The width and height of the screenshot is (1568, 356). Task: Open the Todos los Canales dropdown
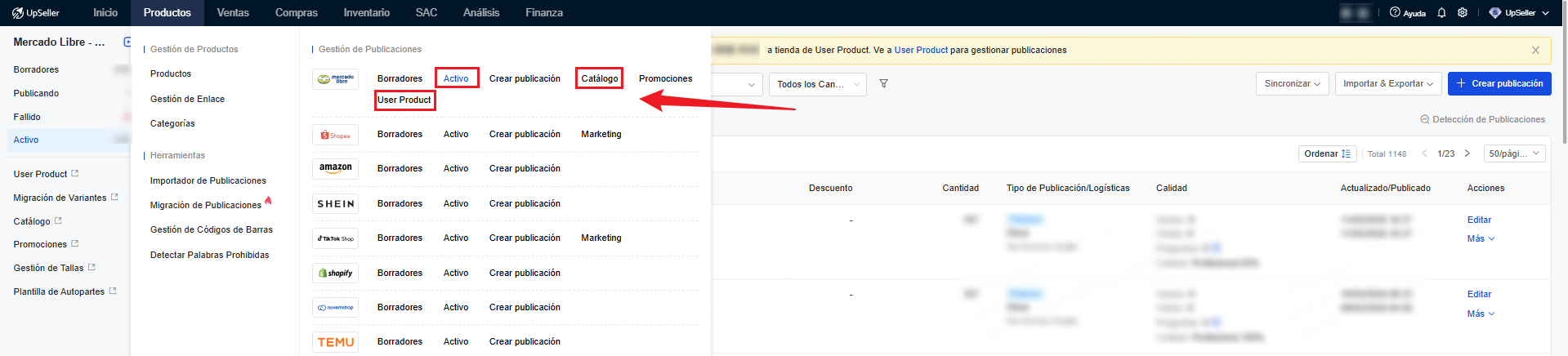point(817,85)
